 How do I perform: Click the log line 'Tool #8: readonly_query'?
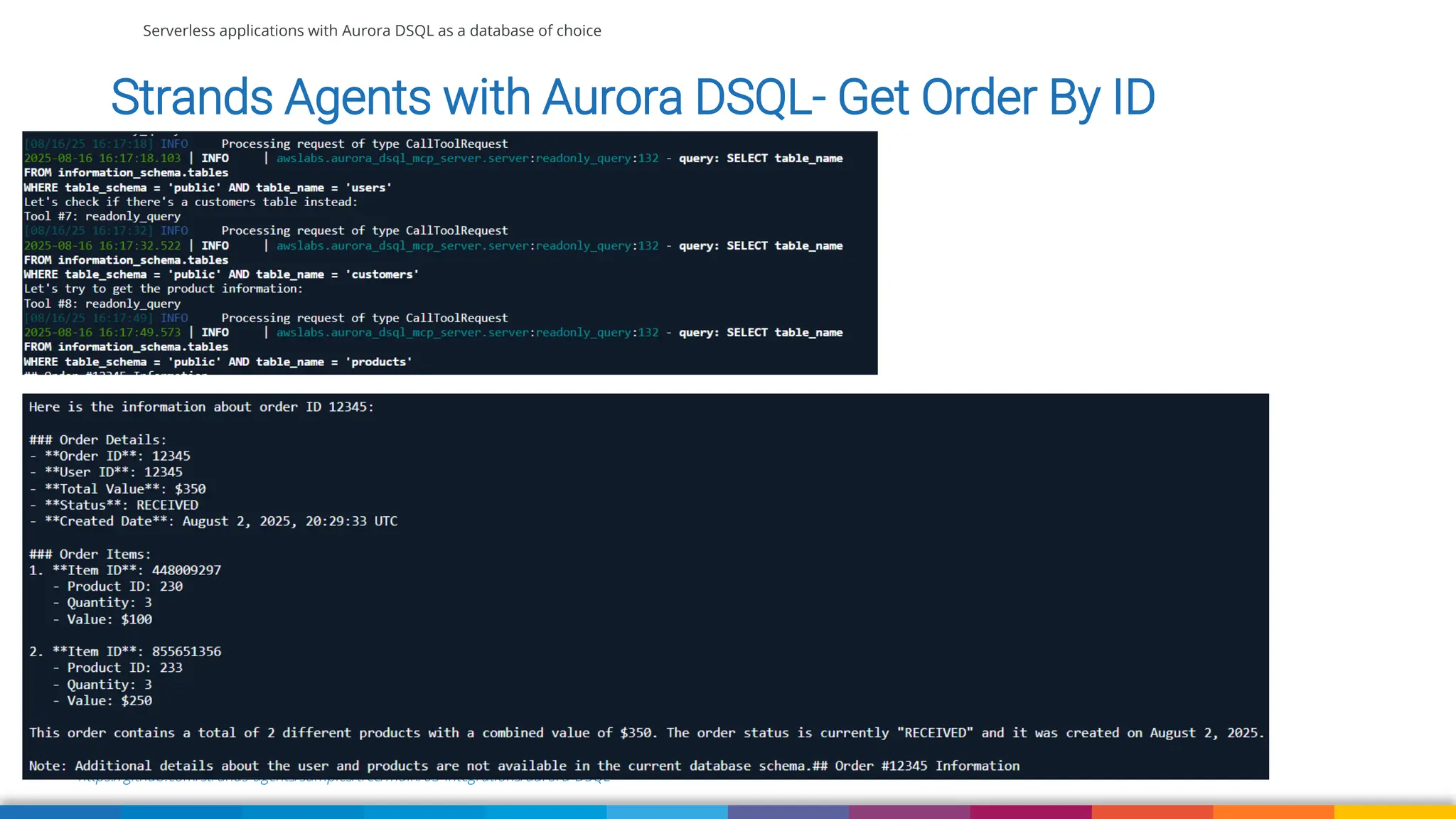pos(102,304)
